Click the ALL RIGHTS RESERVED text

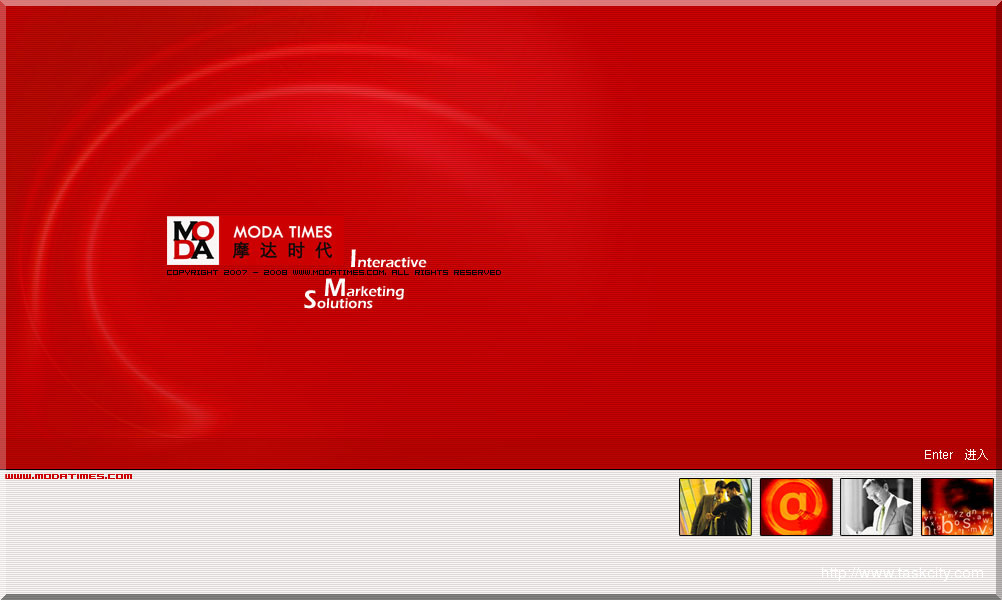click(446, 272)
